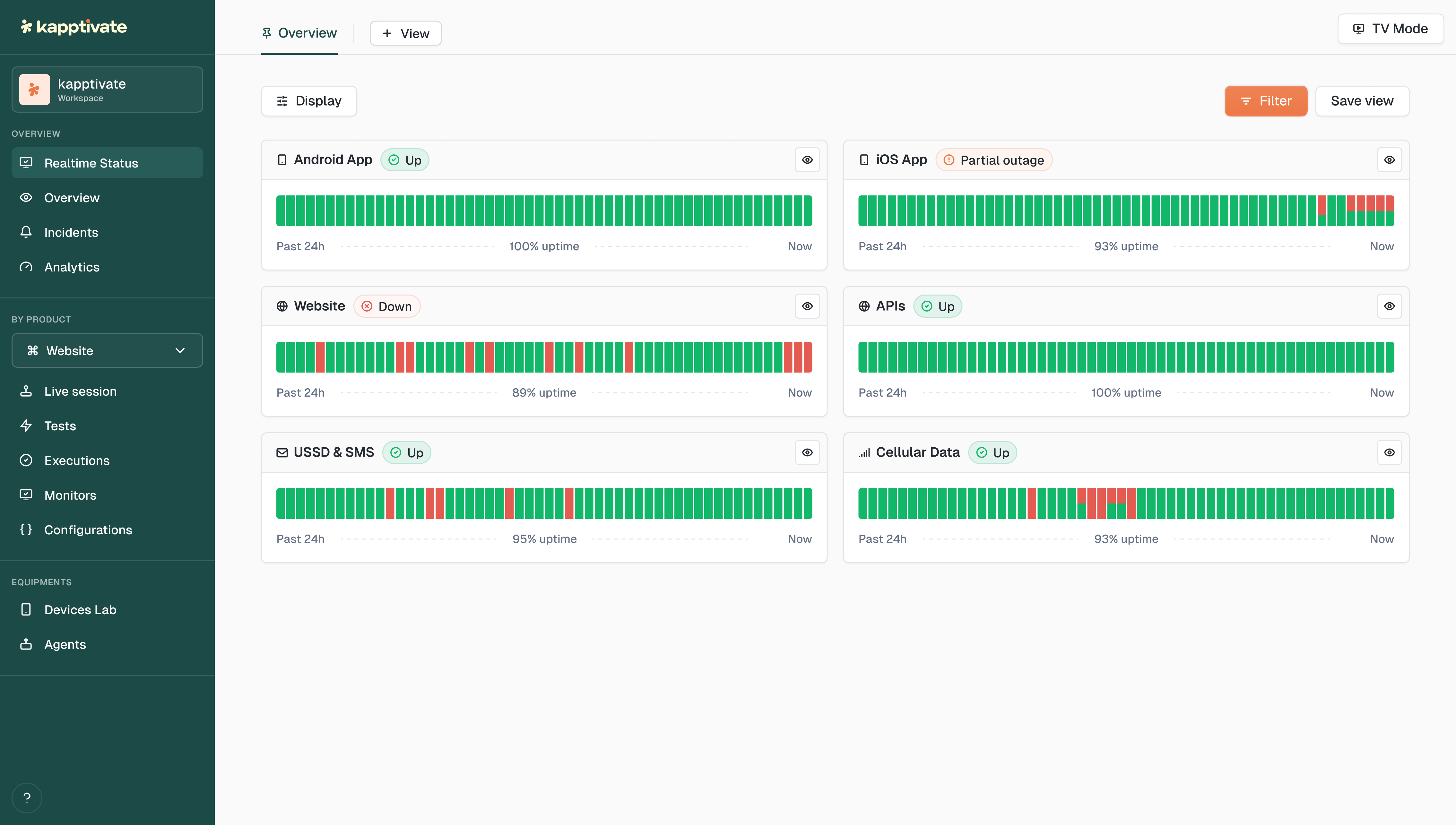The width and height of the screenshot is (1456, 825).
Task: Expand the Website product dropdown
Action: pyautogui.click(x=107, y=350)
